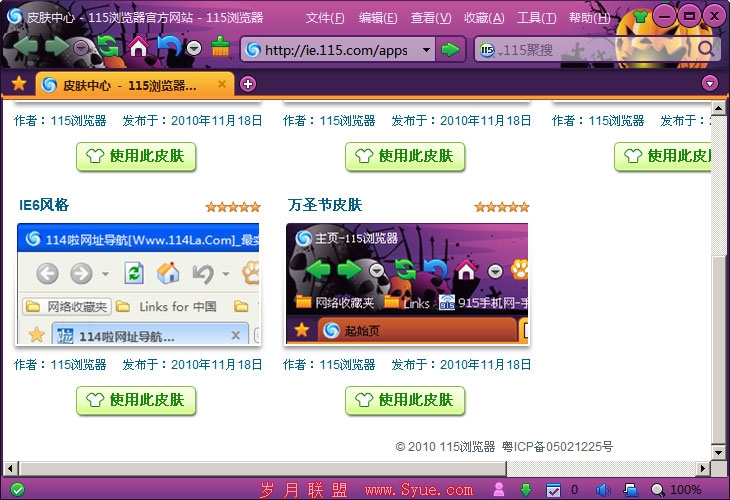Click the vertical scrollbar up arrow
The image size is (730, 500).
coord(718,109)
